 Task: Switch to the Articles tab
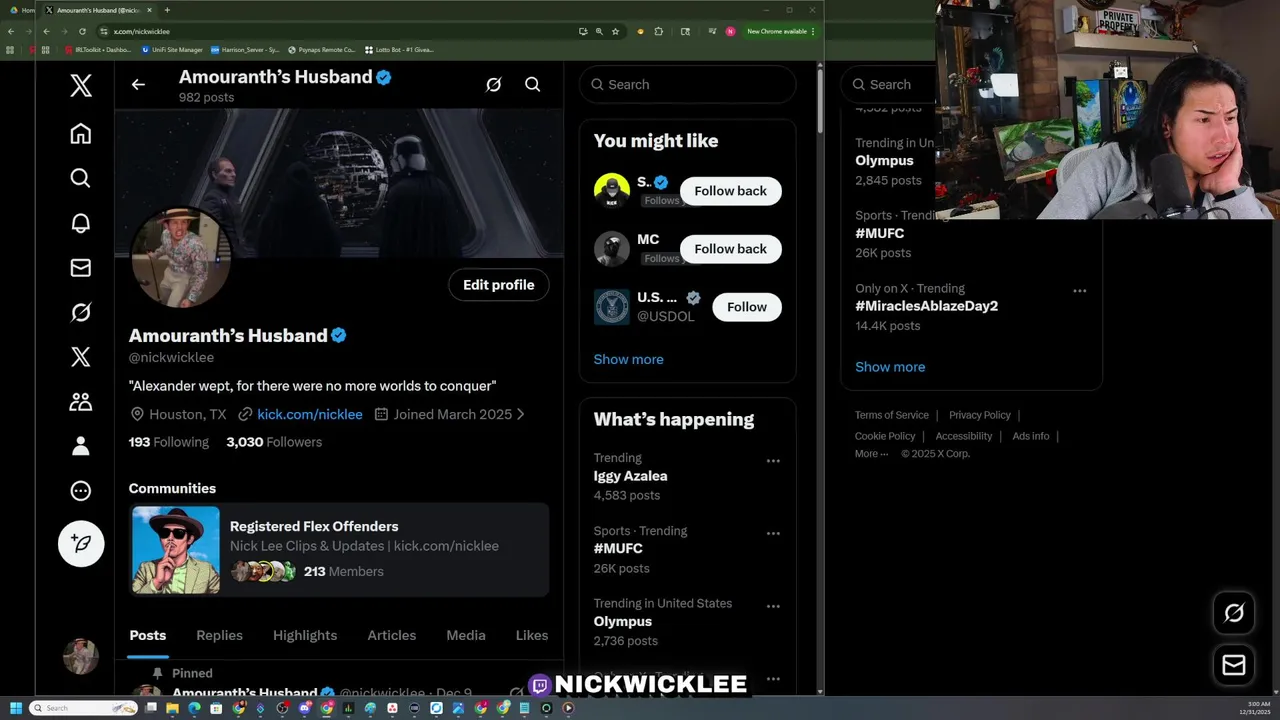click(392, 636)
